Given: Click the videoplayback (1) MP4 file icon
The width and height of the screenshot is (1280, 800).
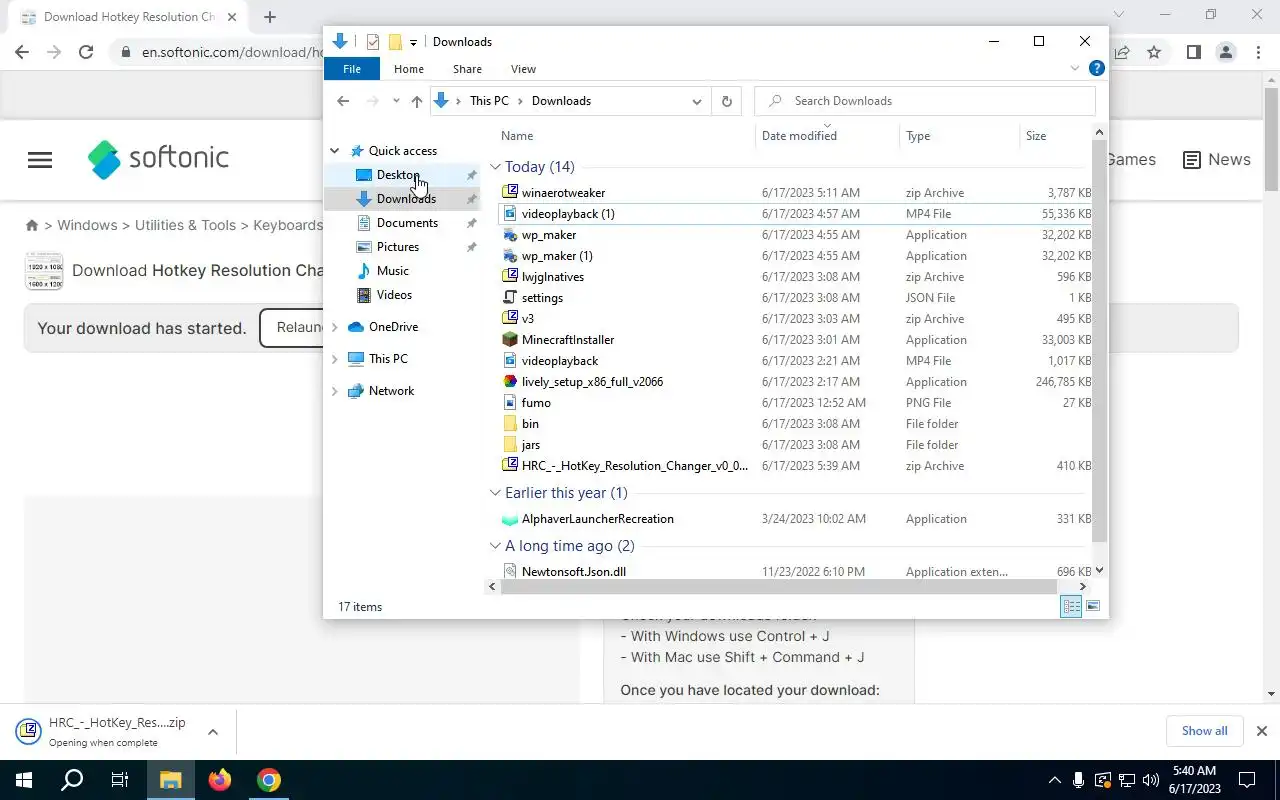Looking at the screenshot, I should pos(510,213).
